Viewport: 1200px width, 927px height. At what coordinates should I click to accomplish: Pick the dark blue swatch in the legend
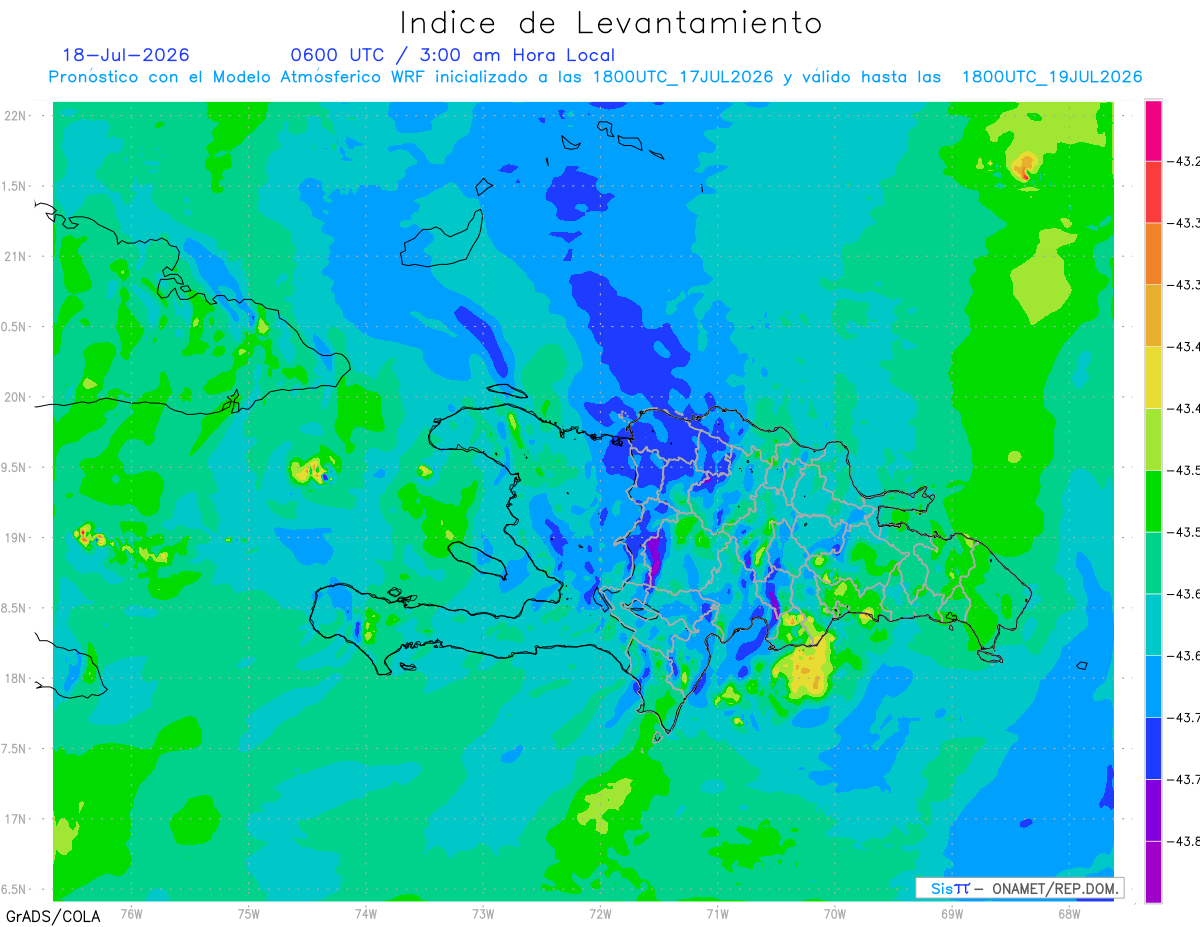pos(1153,748)
